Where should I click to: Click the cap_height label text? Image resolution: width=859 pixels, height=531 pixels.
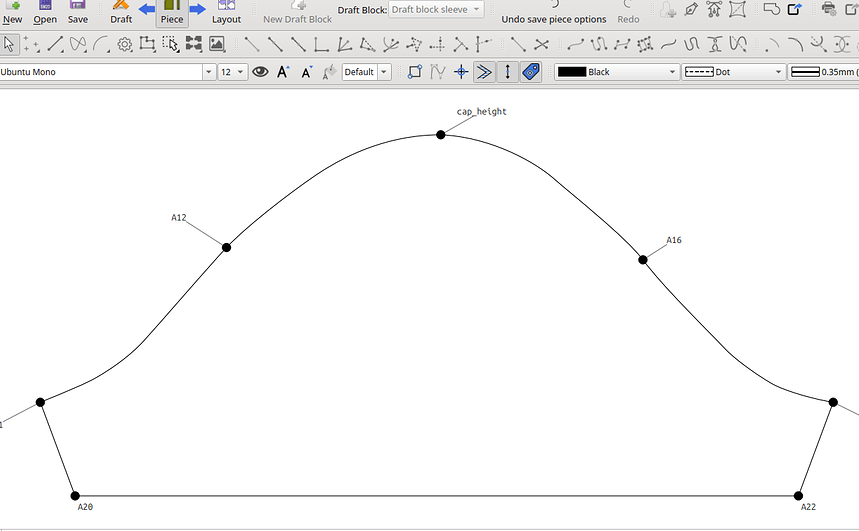click(x=482, y=111)
